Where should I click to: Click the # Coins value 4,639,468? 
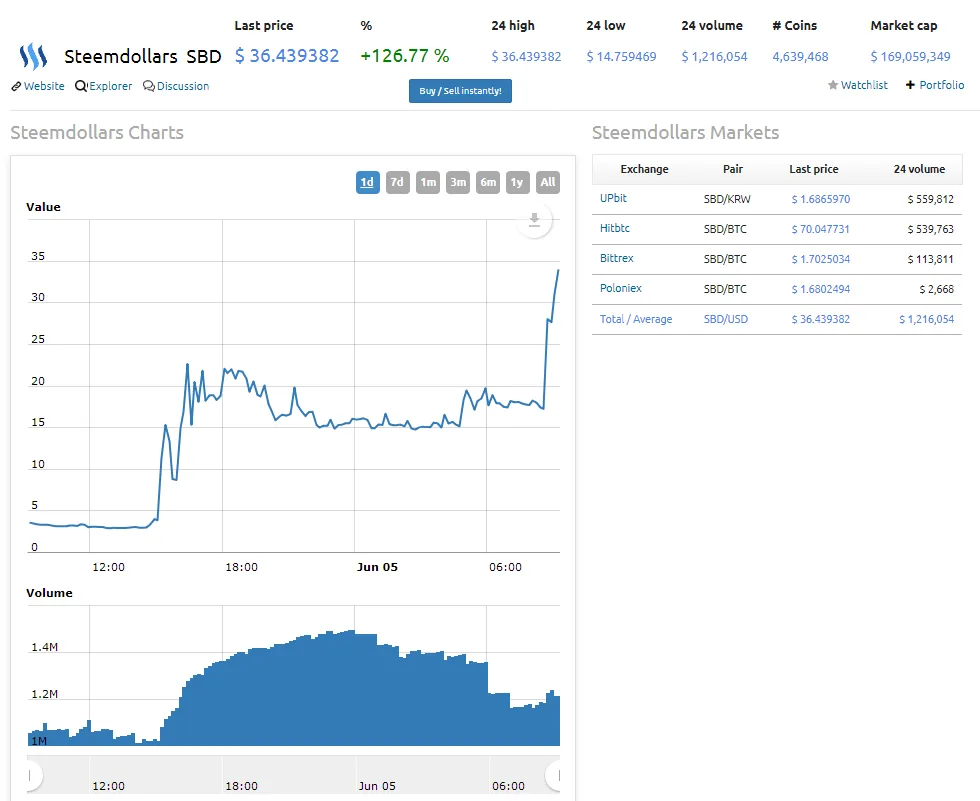[x=800, y=57]
